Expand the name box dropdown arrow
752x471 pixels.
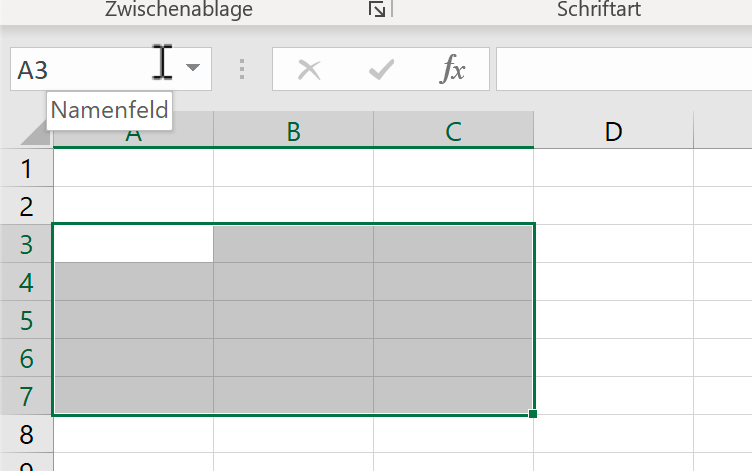[x=193, y=68]
